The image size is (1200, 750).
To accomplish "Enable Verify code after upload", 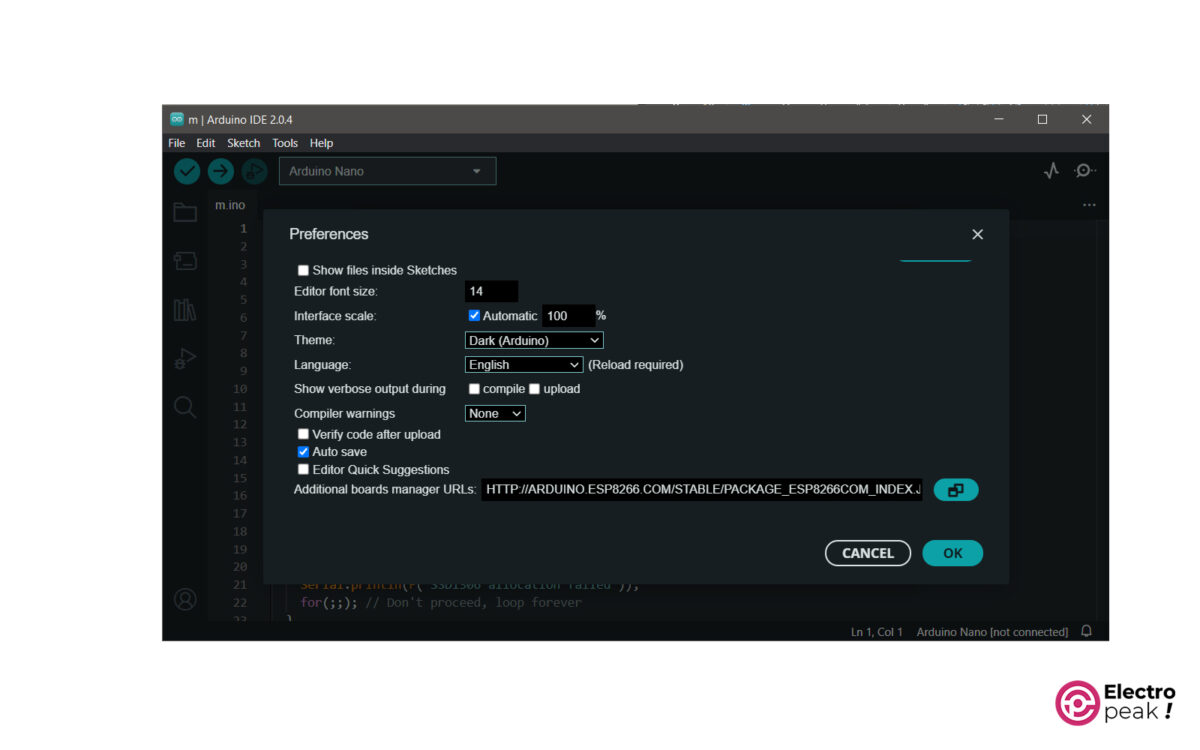I will (303, 435).
